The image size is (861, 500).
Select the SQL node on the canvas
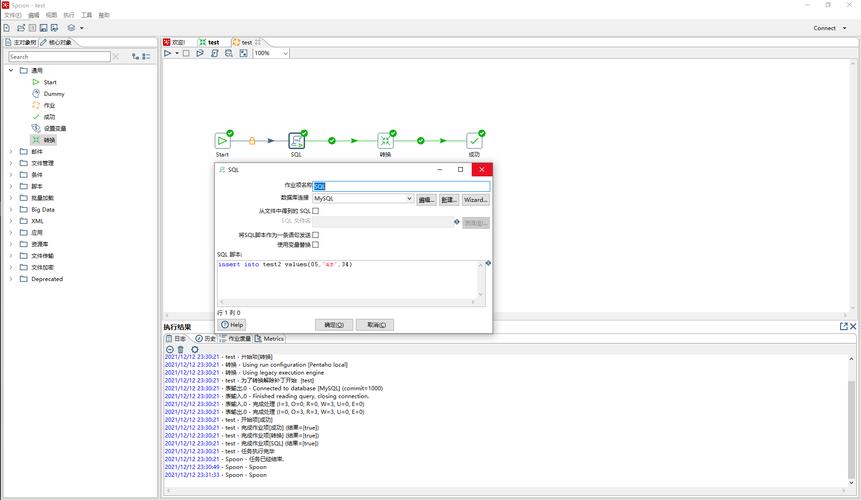coord(297,141)
